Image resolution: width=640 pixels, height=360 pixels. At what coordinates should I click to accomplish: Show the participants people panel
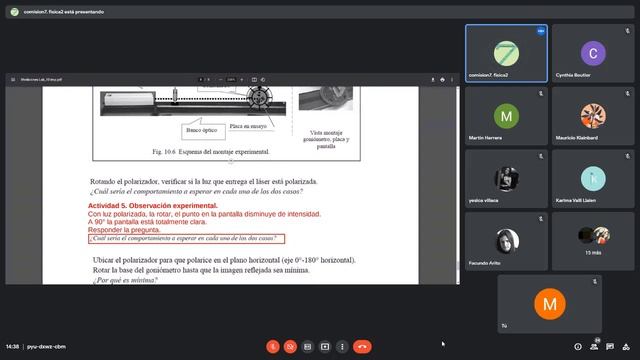click(594, 347)
